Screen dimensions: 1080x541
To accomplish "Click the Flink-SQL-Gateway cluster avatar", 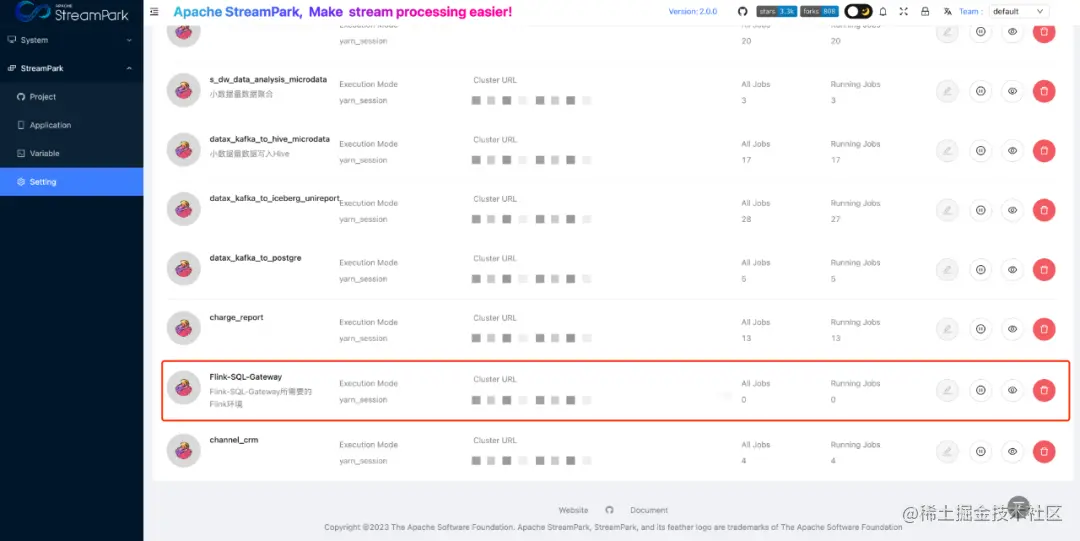I will [x=183, y=388].
